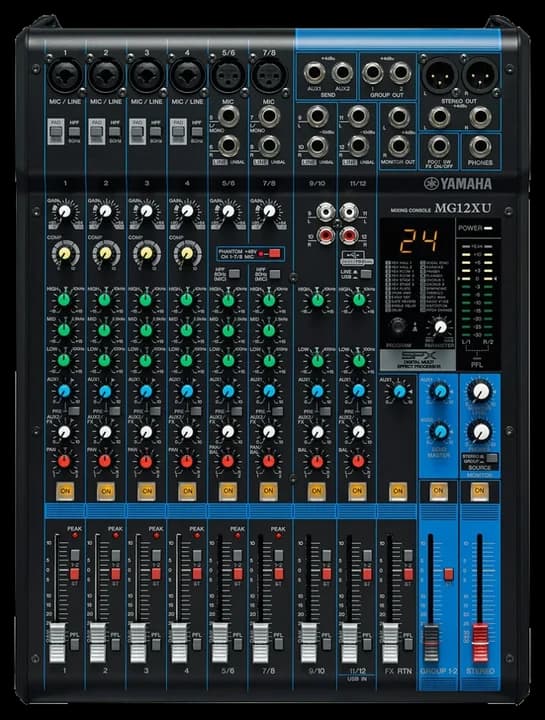Click channel 9/10 green LOW EQ knob
545x720 pixels.
[x=317, y=360]
